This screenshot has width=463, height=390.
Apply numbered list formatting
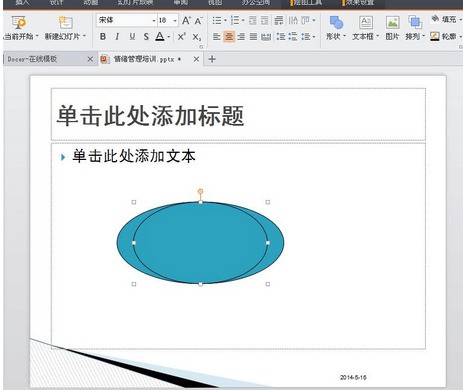[x=235, y=21]
